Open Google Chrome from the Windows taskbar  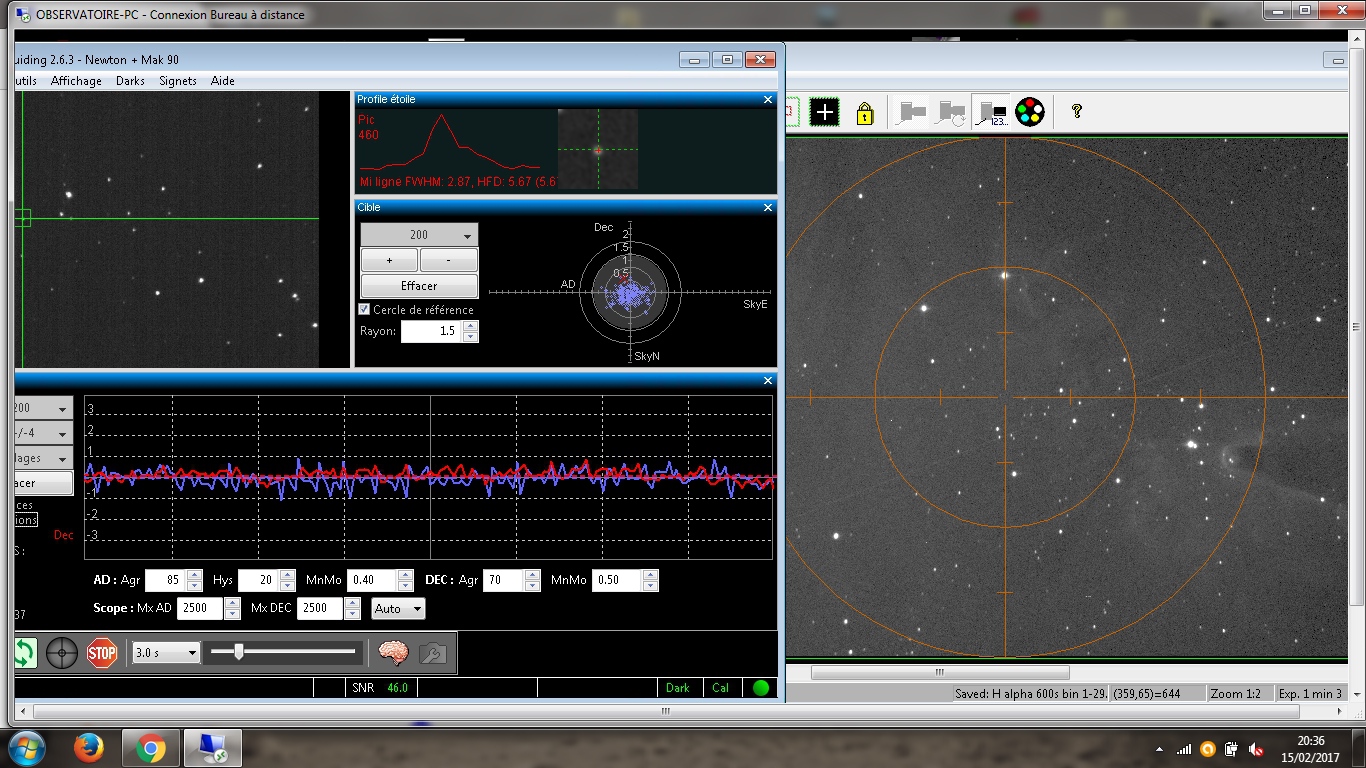coord(151,748)
